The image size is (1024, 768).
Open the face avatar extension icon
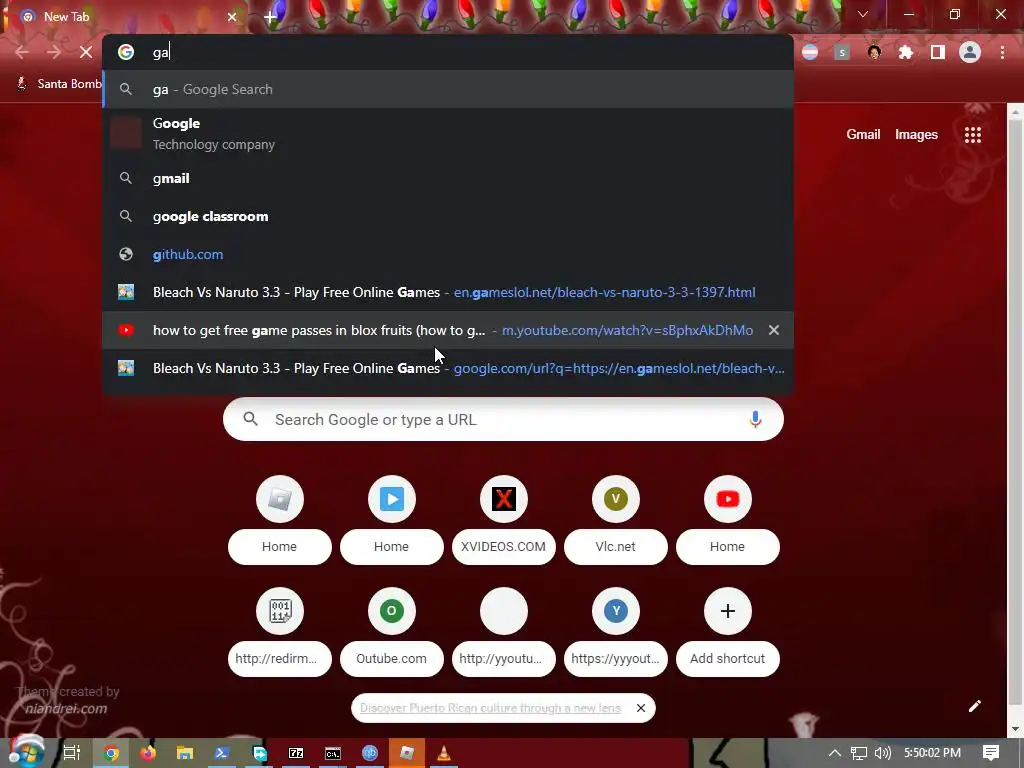tap(874, 52)
